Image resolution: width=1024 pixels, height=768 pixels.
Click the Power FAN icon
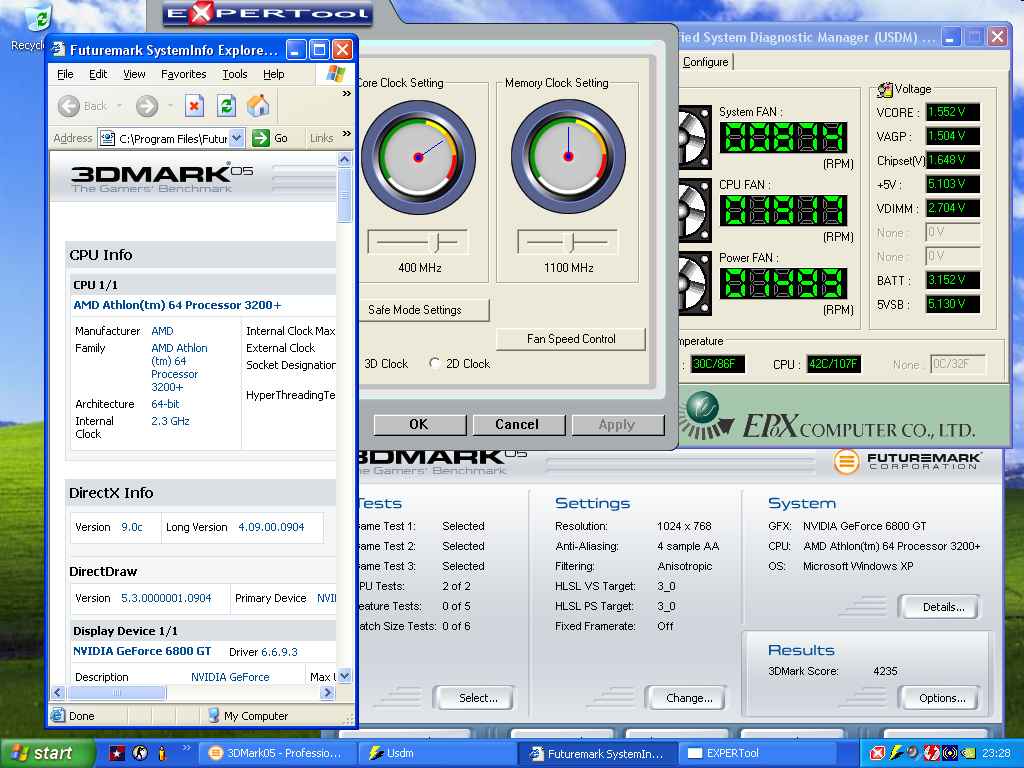[x=692, y=283]
